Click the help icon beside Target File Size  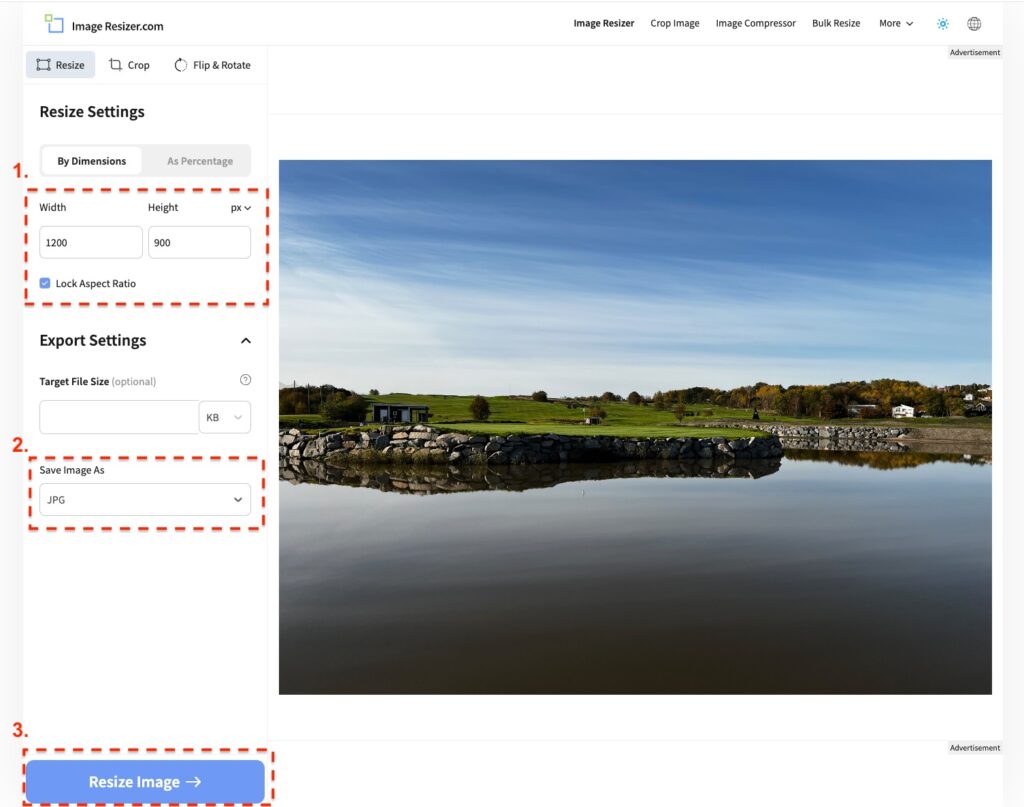245,380
